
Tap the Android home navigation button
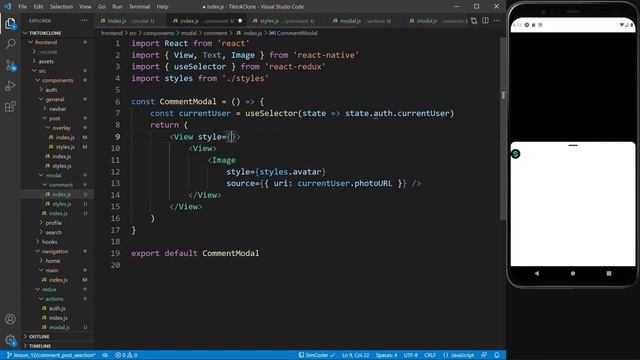coord(573,273)
